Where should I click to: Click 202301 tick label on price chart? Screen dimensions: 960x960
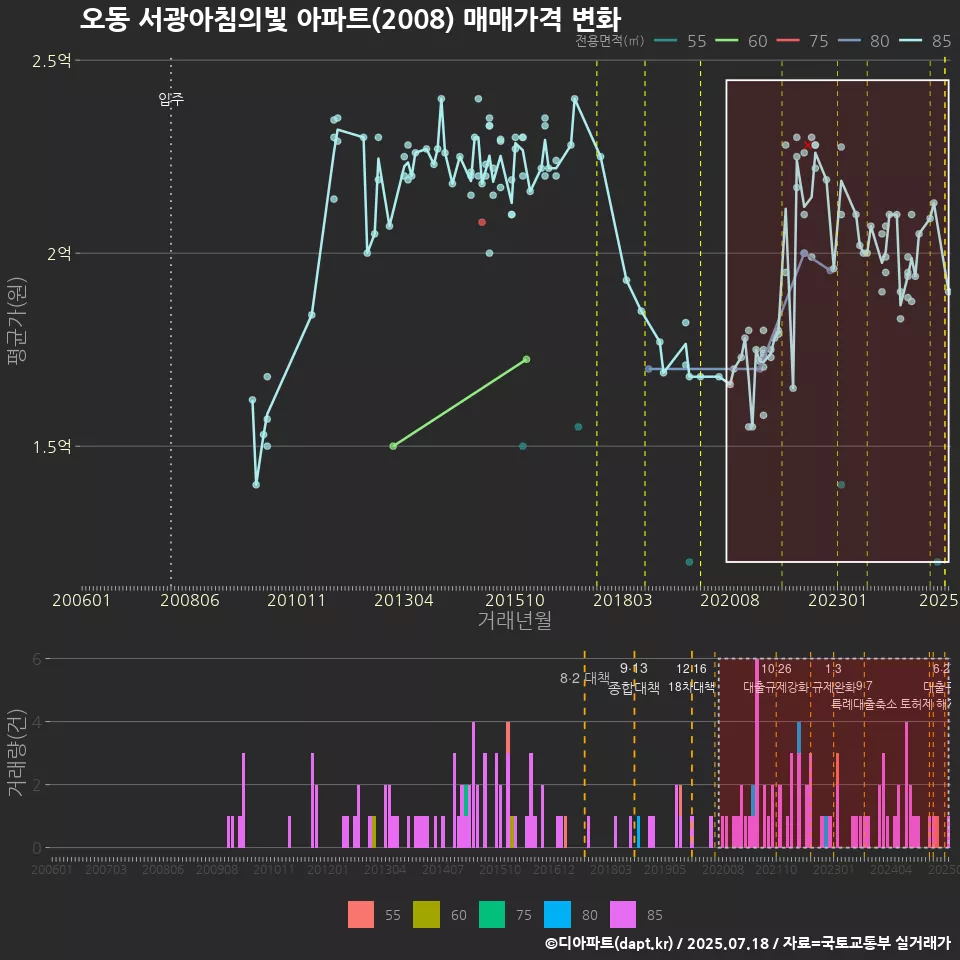(838, 600)
